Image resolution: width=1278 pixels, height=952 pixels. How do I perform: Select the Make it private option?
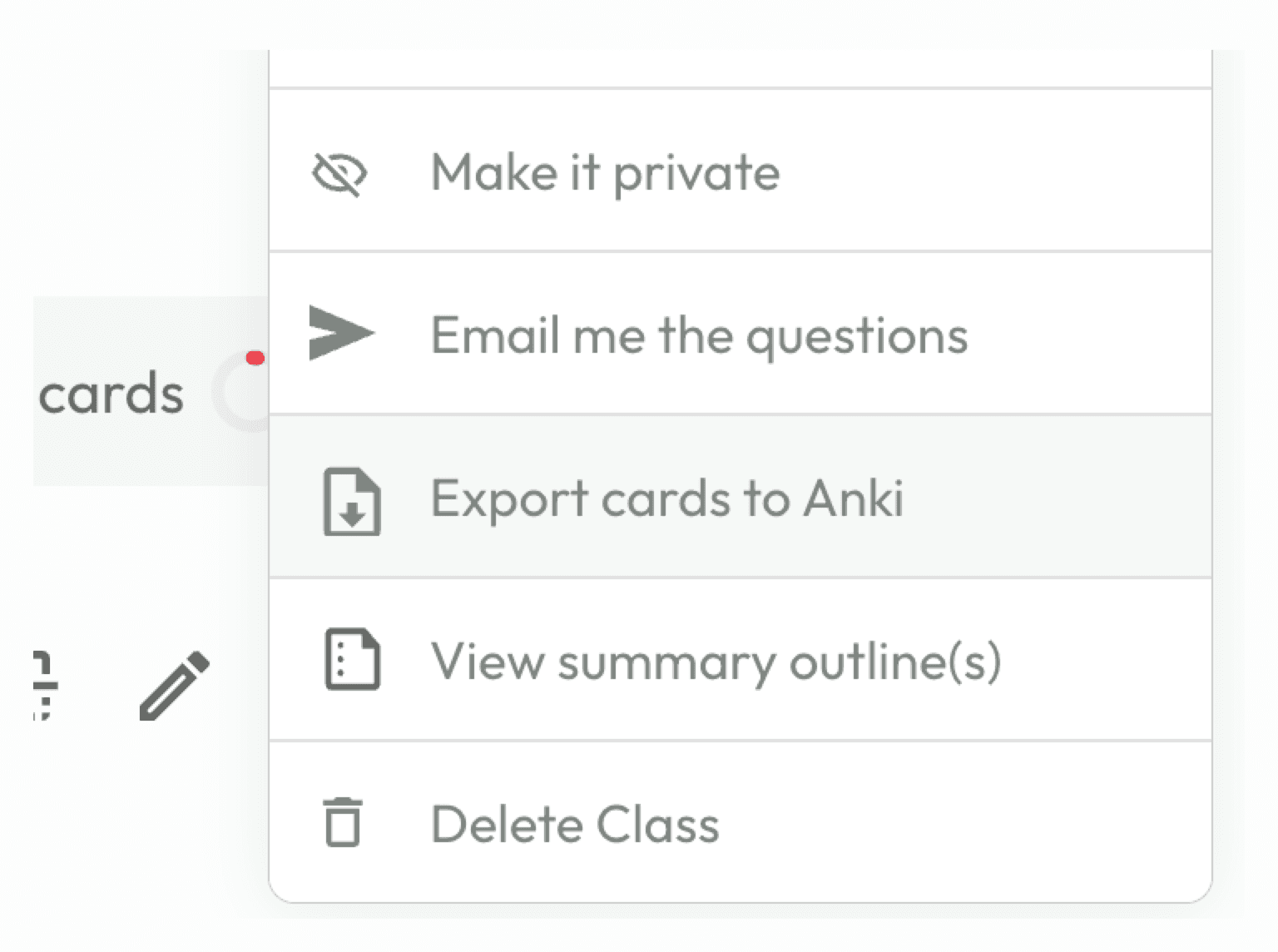click(x=605, y=172)
